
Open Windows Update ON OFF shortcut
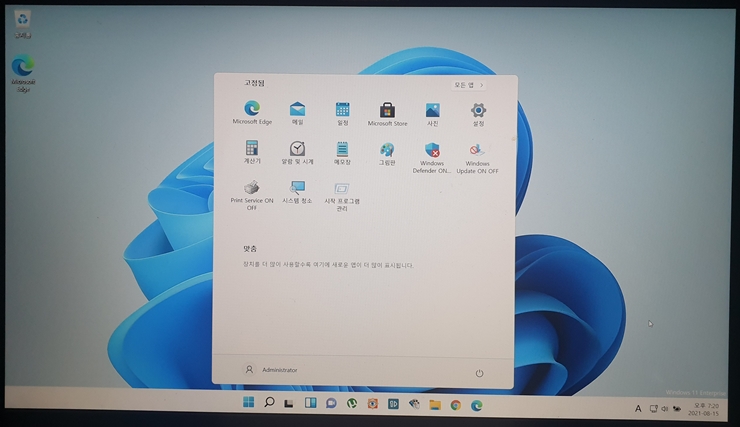pyautogui.click(x=477, y=158)
